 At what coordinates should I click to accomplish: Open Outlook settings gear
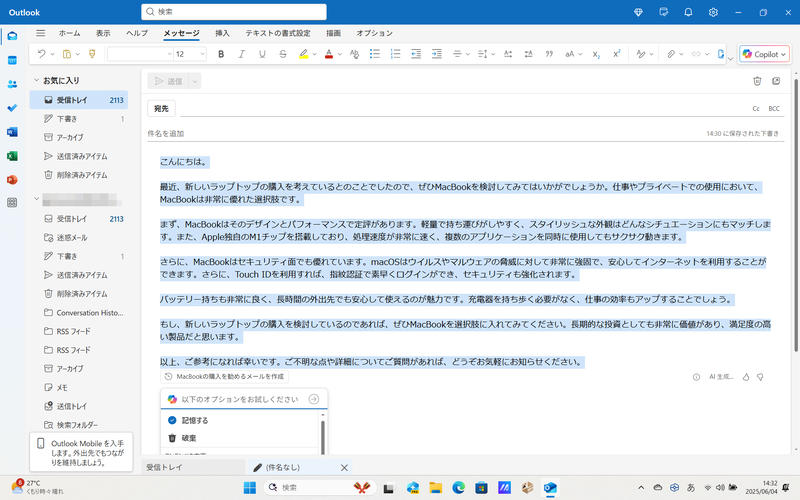coord(713,12)
